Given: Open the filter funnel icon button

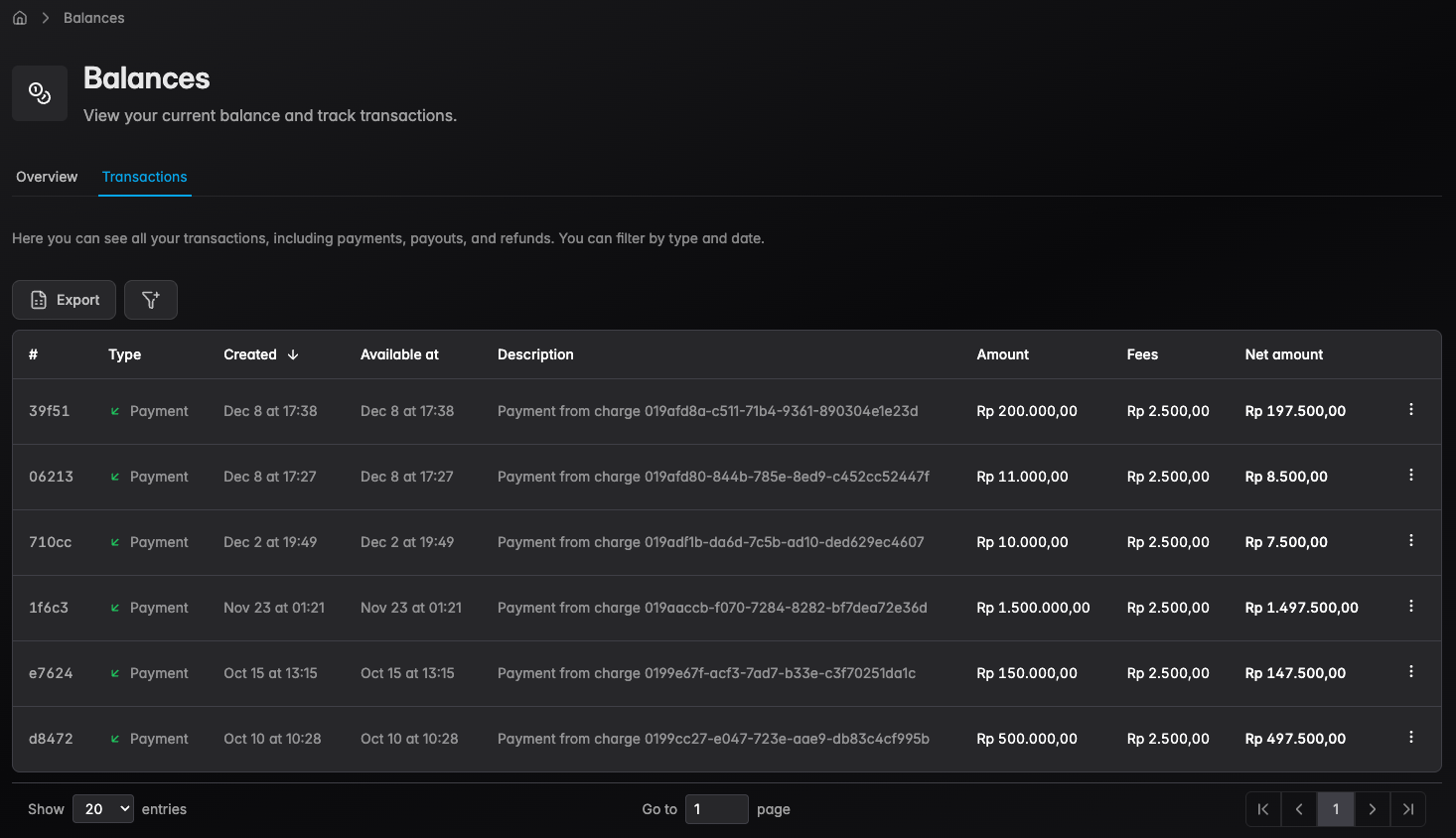Looking at the screenshot, I should [151, 300].
